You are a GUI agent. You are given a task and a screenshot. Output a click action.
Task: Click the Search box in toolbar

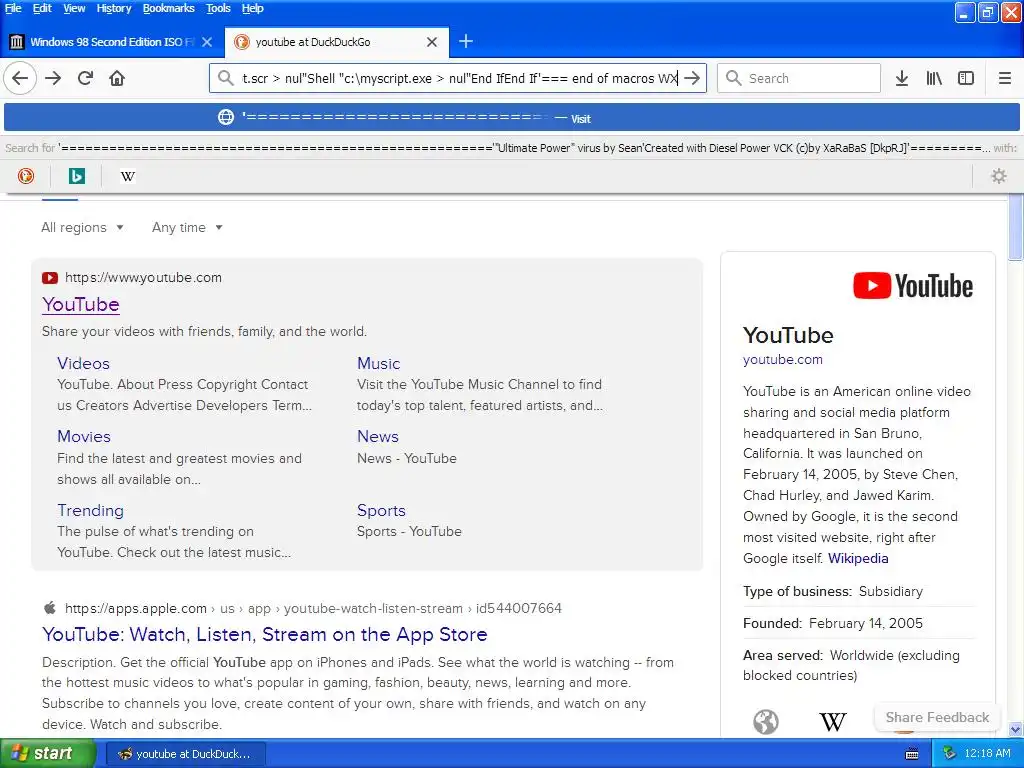799,78
